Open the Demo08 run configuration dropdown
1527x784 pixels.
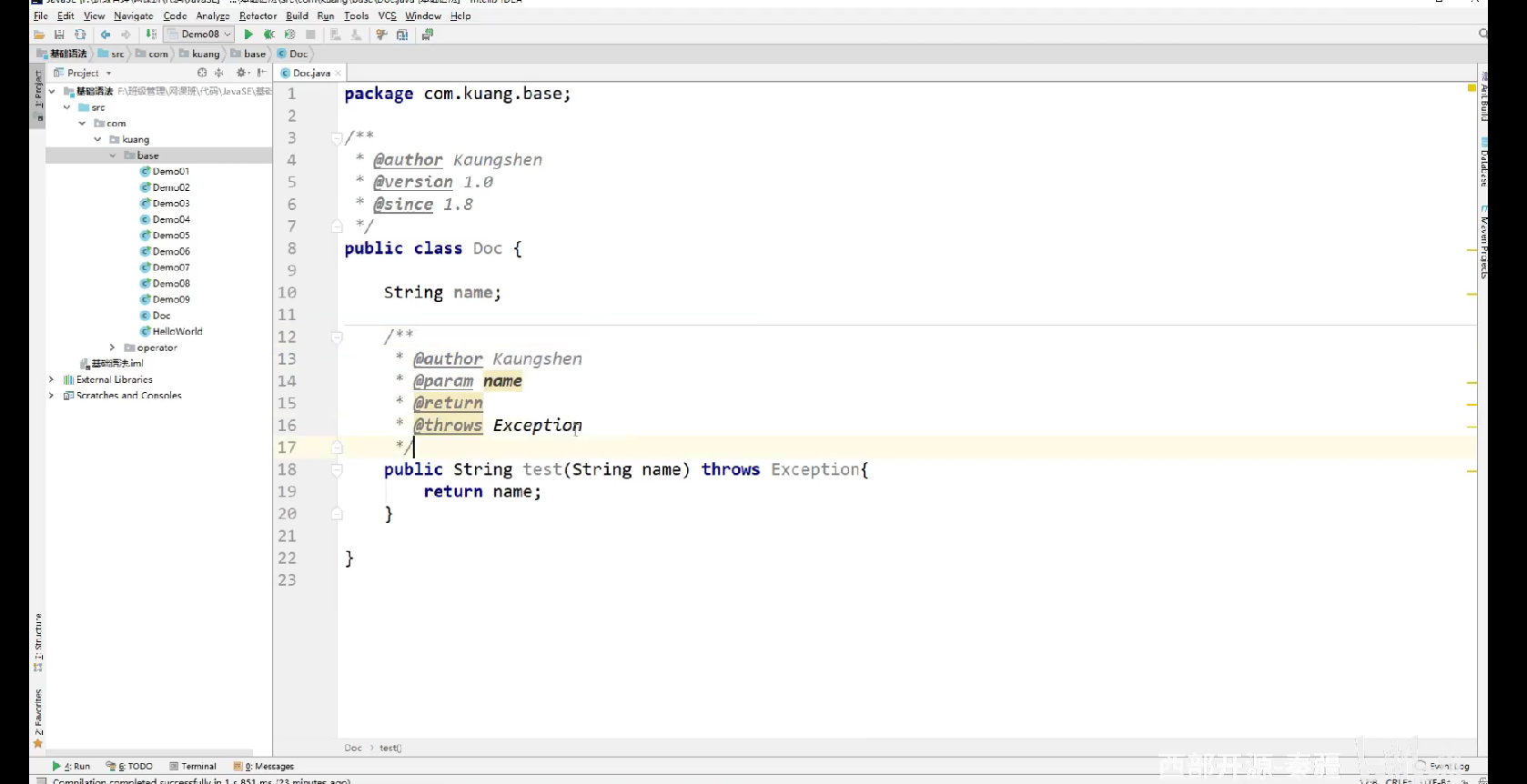tap(200, 35)
